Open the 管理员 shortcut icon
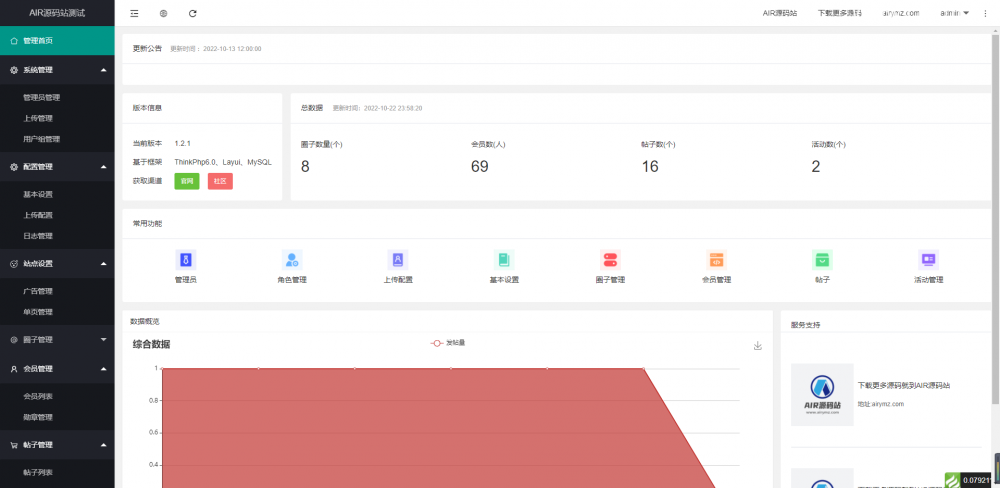Image resolution: width=1000 pixels, height=488 pixels. click(x=186, y=260)
